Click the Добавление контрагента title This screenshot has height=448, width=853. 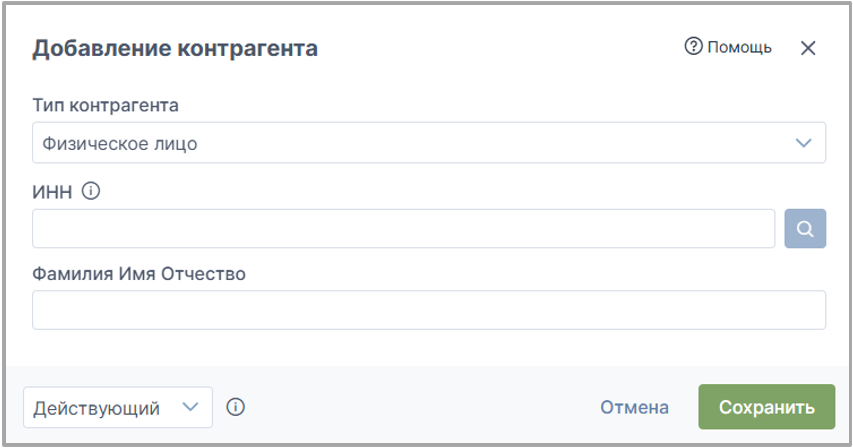click(x=175, y=48)
